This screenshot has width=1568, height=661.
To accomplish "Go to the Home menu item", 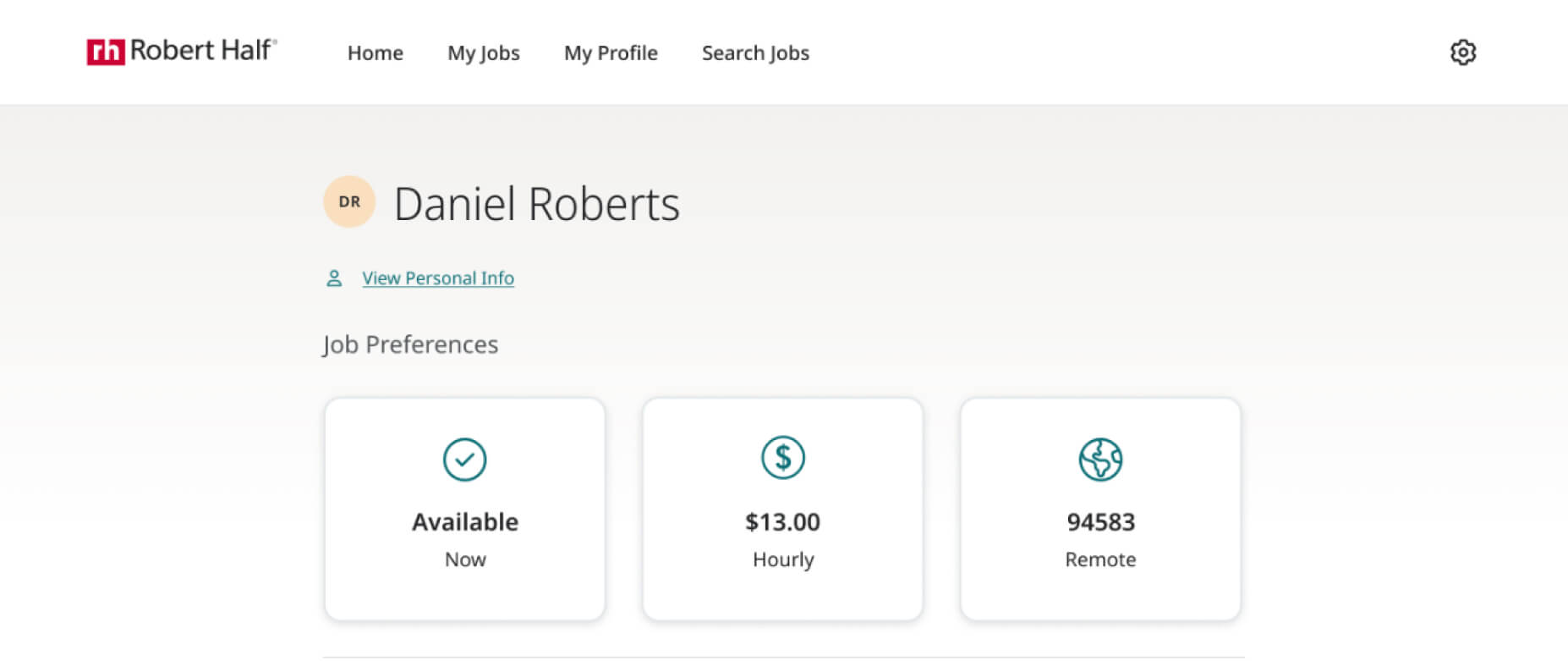I will (x=376, y=53).
